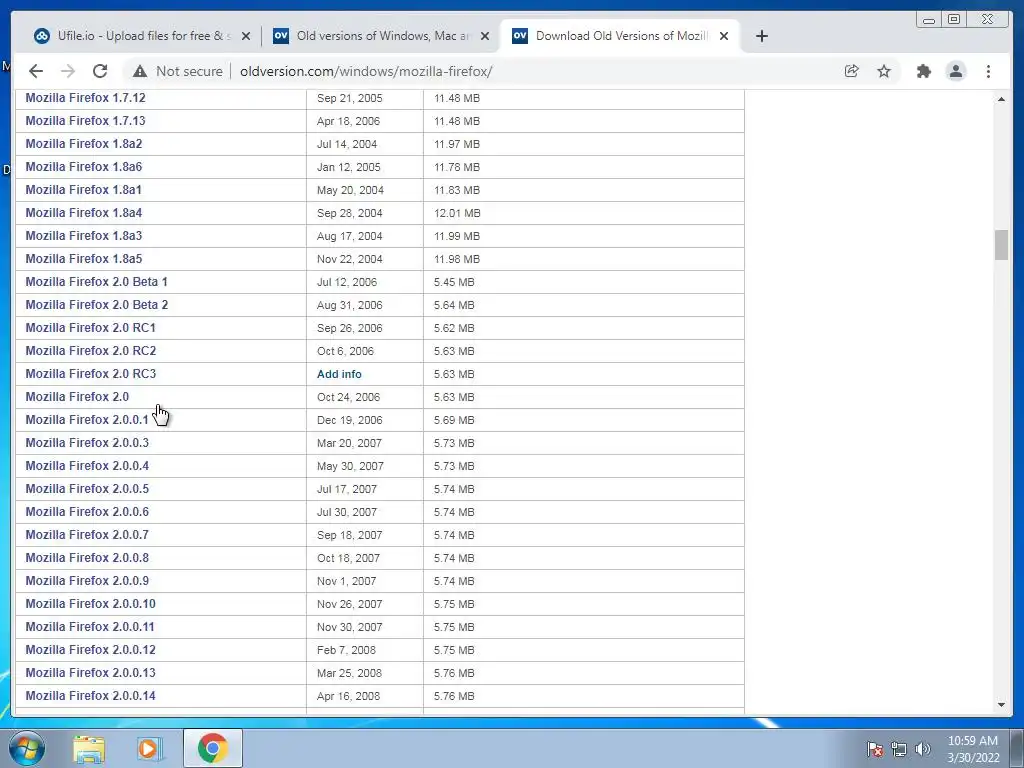
Task: Close the Ufile.io tab
Action: pos(246,36)
